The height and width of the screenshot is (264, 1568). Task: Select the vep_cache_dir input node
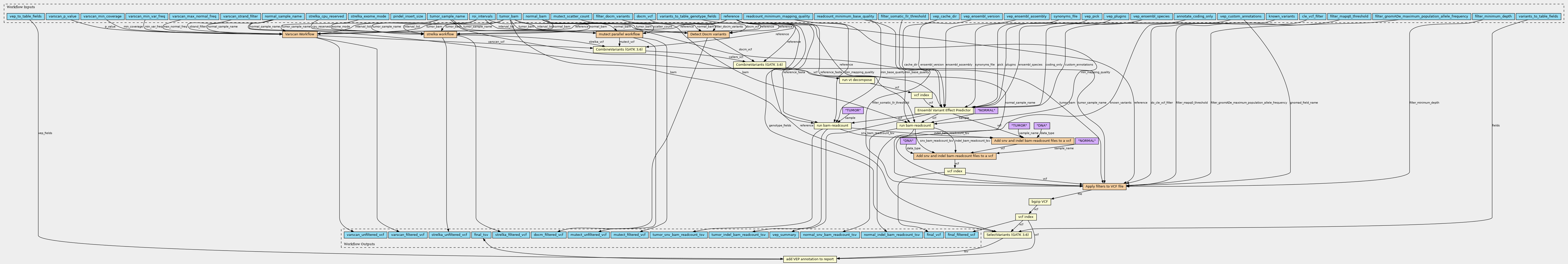click(x=945, y=16)
